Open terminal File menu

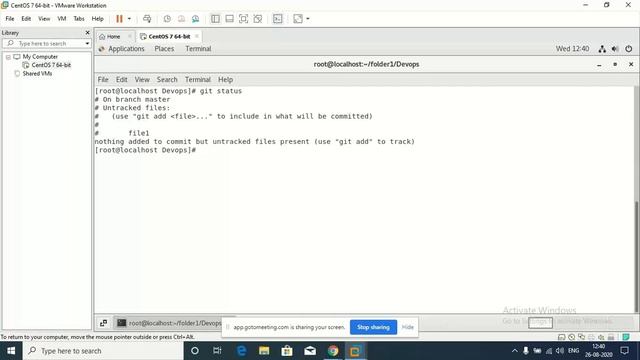pos(103,80)
